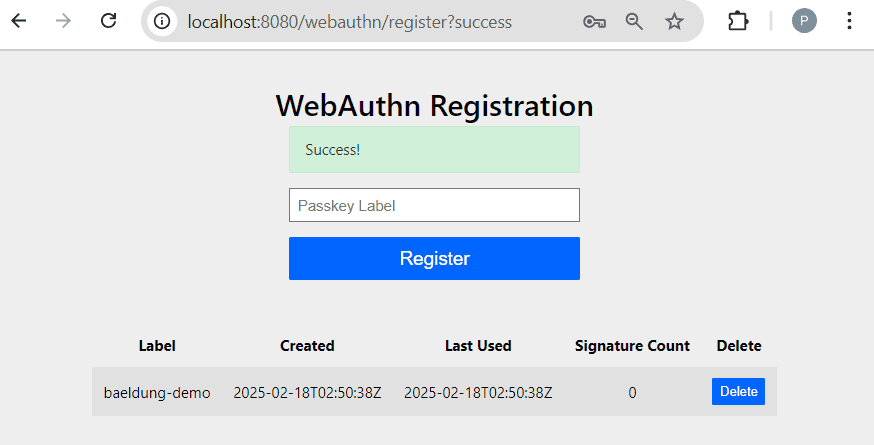Open the browser extensions puzzle icon
This screenshot has height=445, width=874.
(738, 21)
